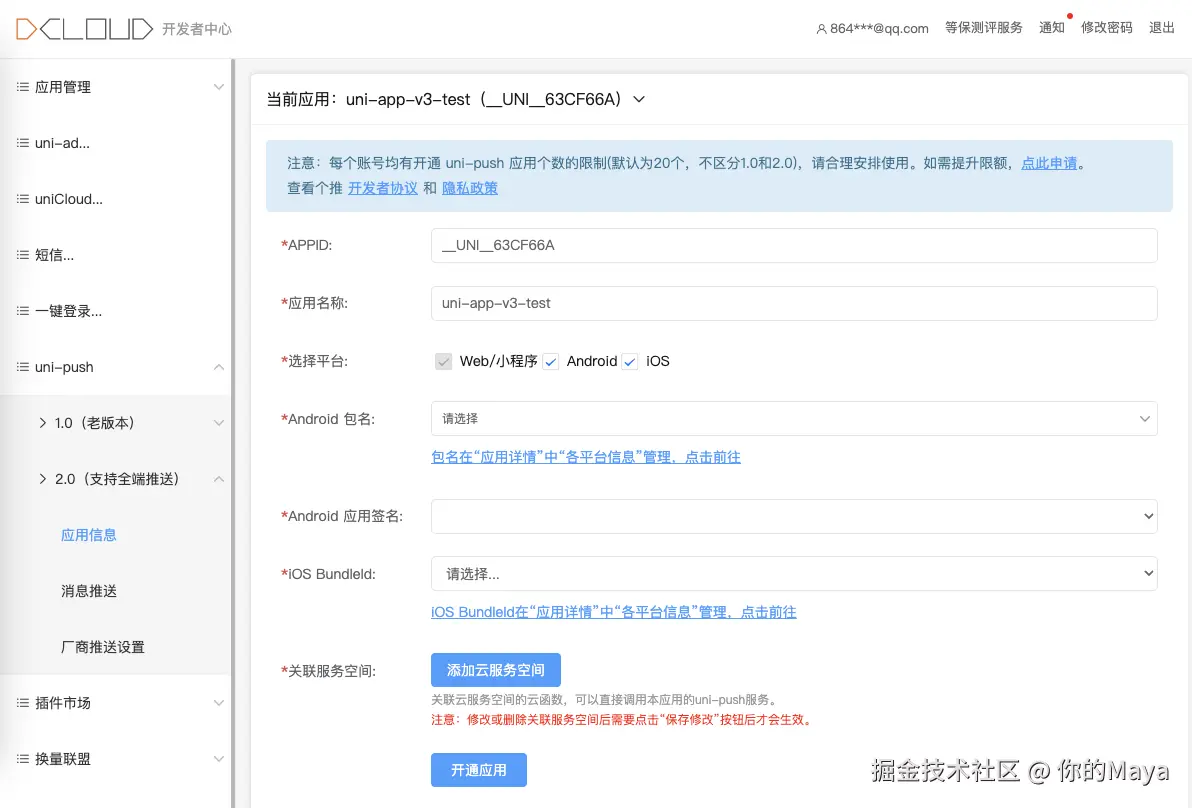Click the 添加云服务空间 button
The height and width of the screenshot is (808, 1192).
(496, 670)
